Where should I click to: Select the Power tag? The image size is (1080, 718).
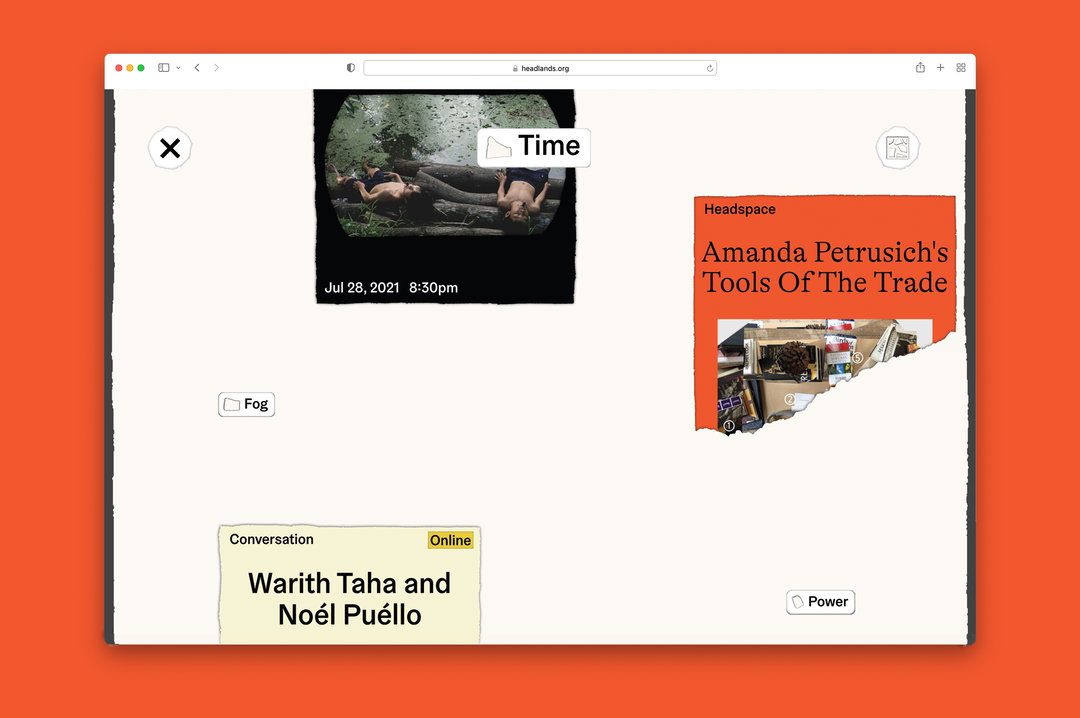pos(820,602)
